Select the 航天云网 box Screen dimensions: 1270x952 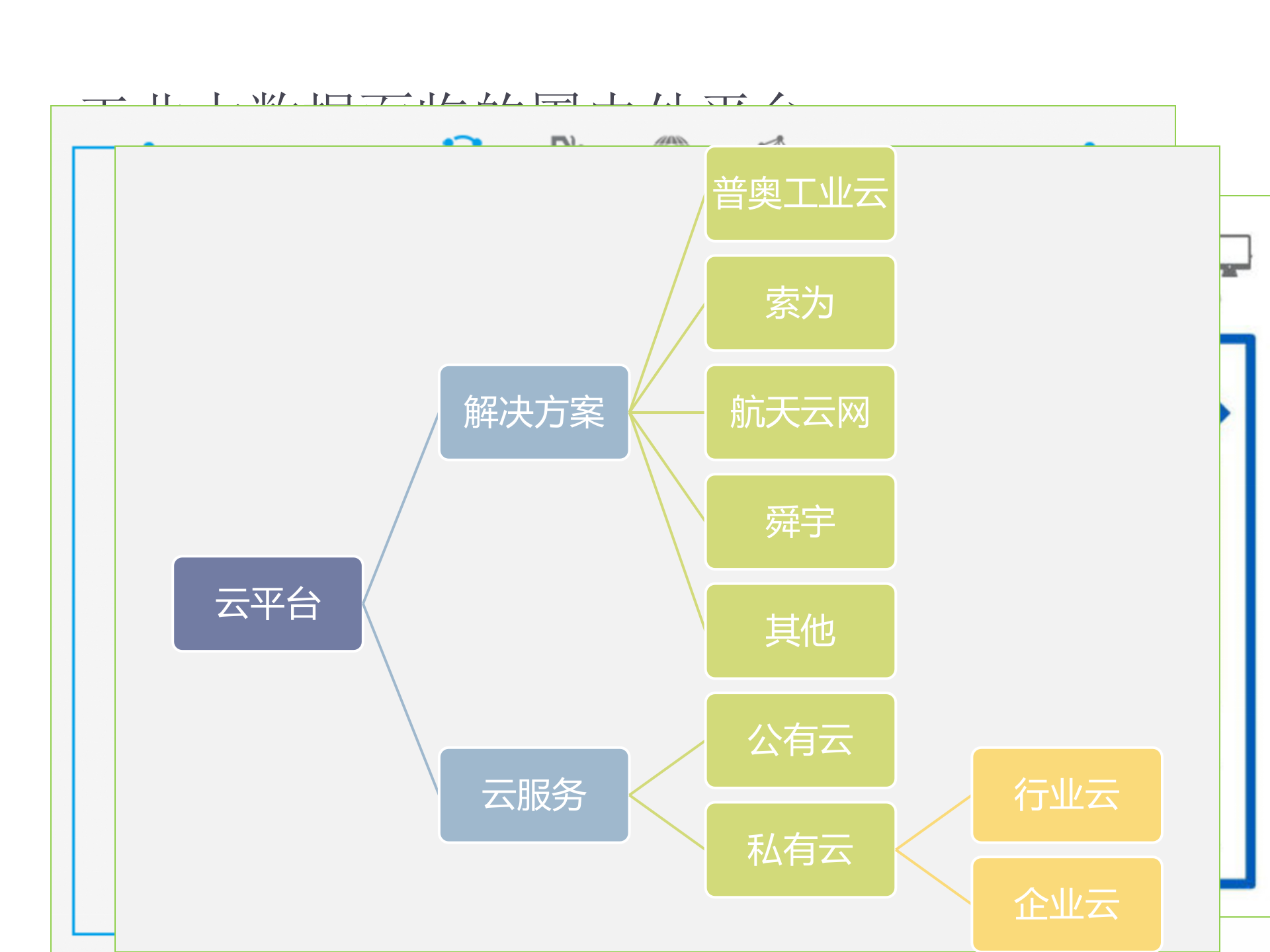(800, 412)
